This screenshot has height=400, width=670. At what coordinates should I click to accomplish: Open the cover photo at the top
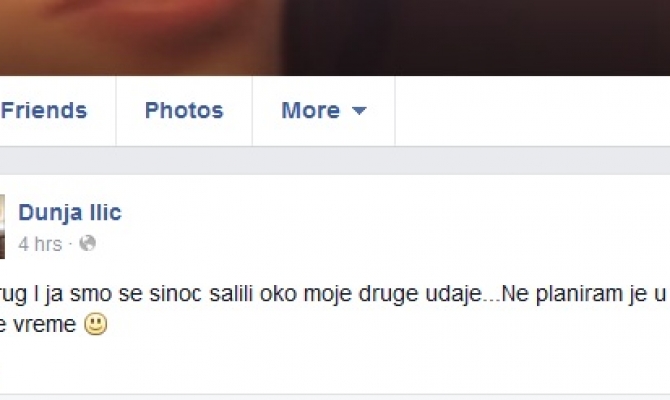pyautogui.click(x=335, y=38)
